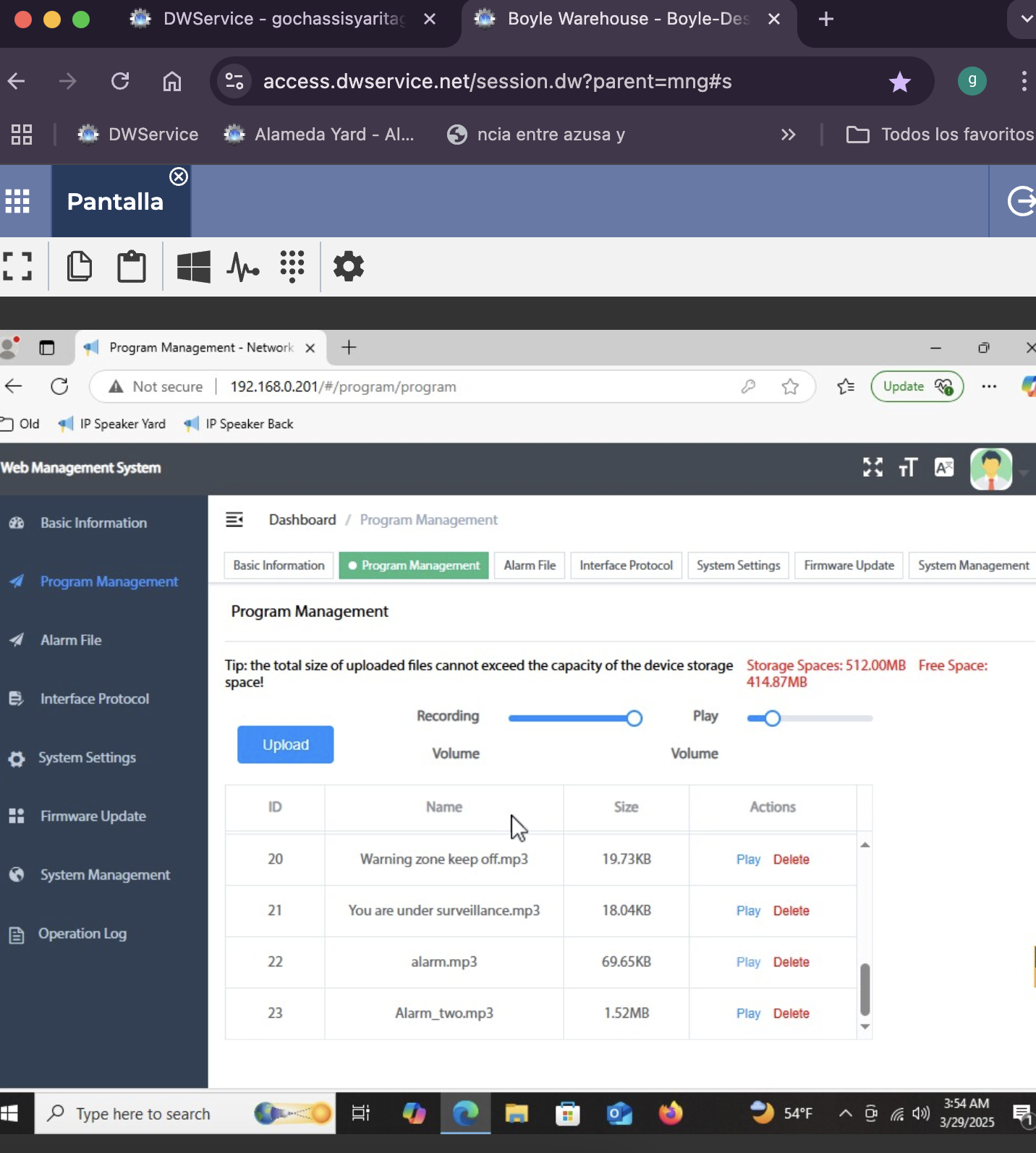This screenshot has height=1153, width=1036.
Task: Open Basic Information in sidebar
Action: click(x=93, y=523)
